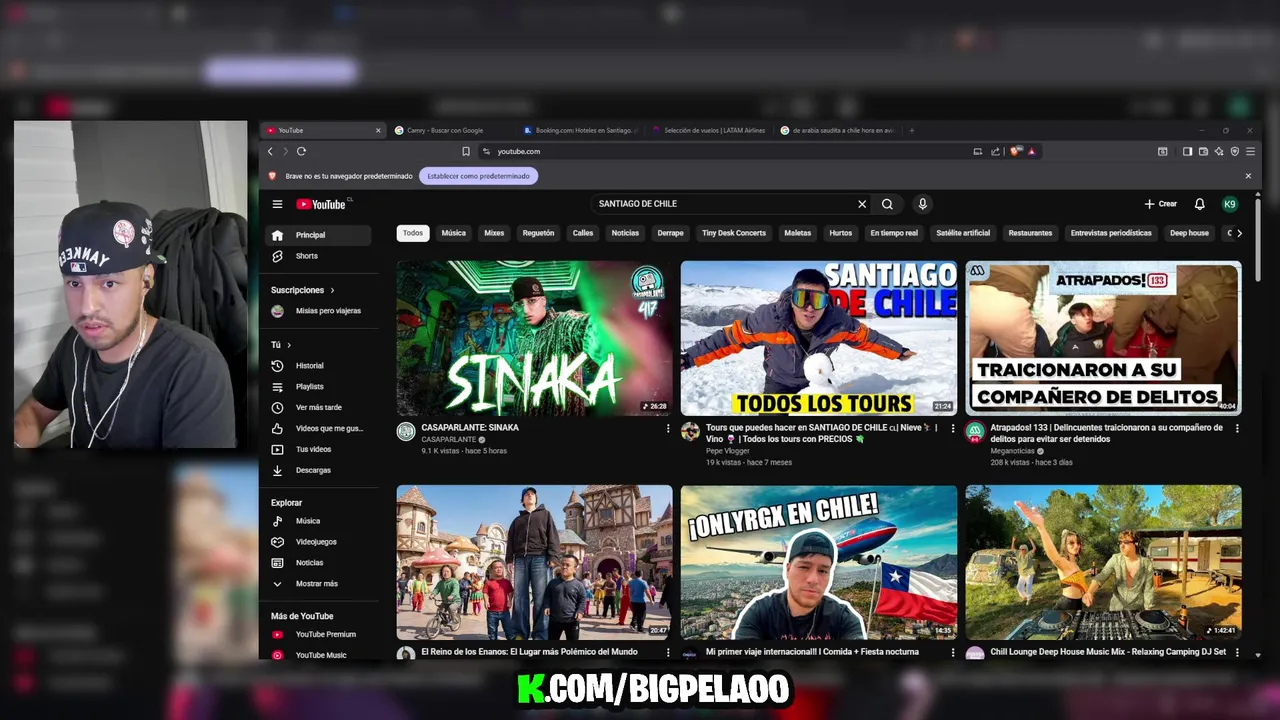
Task: Switch to Camry Google search tab
Action: point(452,130)
